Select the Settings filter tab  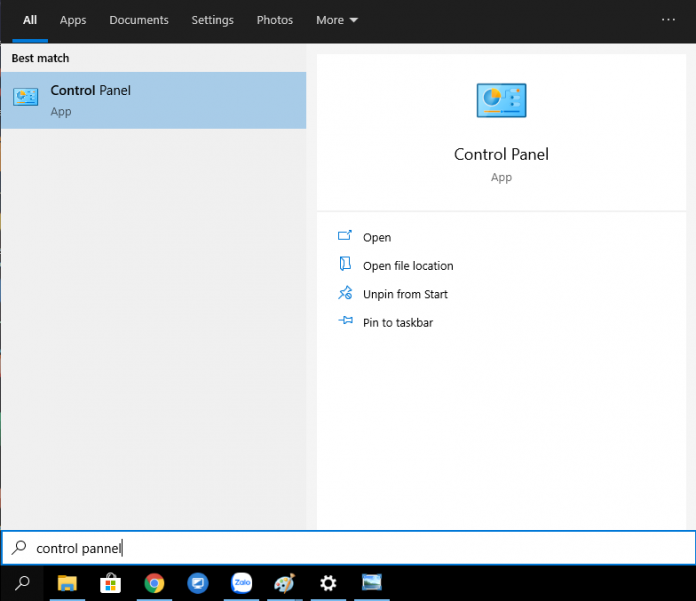pyautogui.click(x=212, y=20)
